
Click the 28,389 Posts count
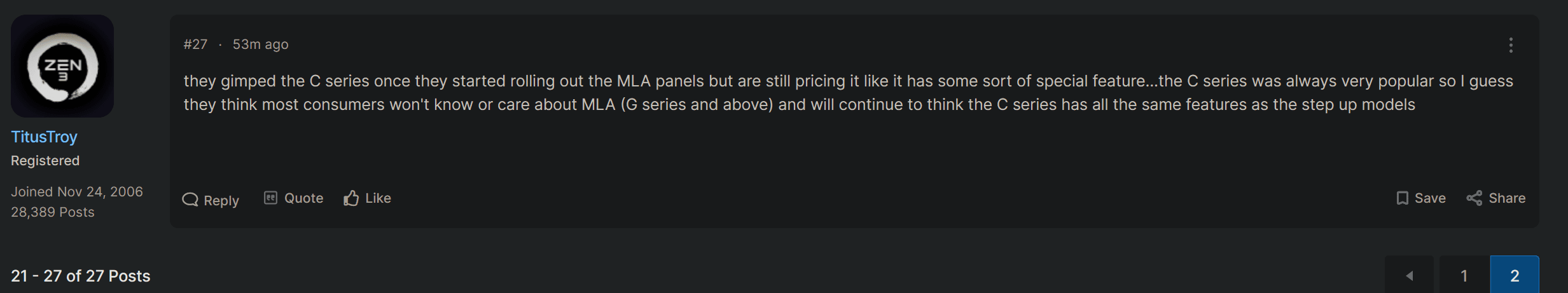[53, 212]
